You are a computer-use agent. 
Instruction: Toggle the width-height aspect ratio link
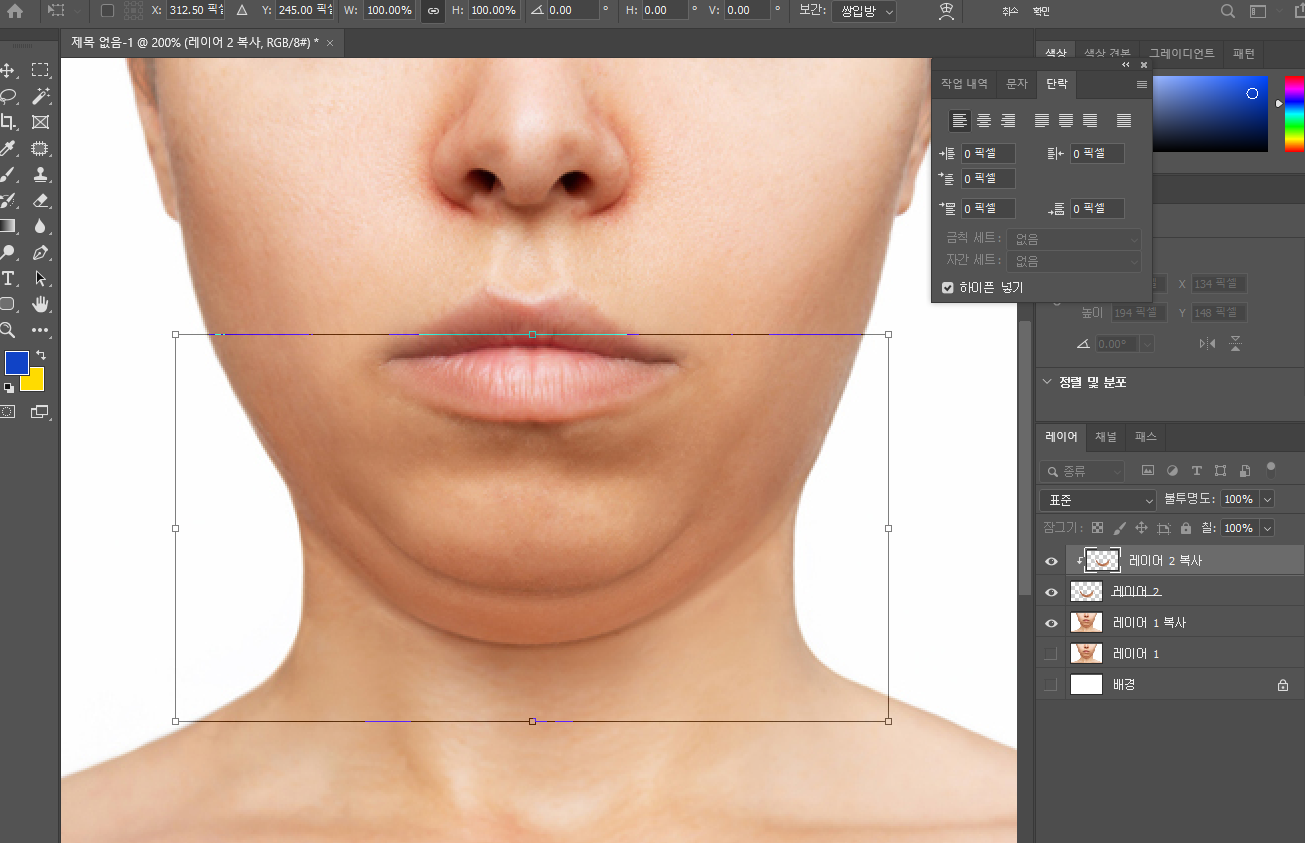click(432, 11)
